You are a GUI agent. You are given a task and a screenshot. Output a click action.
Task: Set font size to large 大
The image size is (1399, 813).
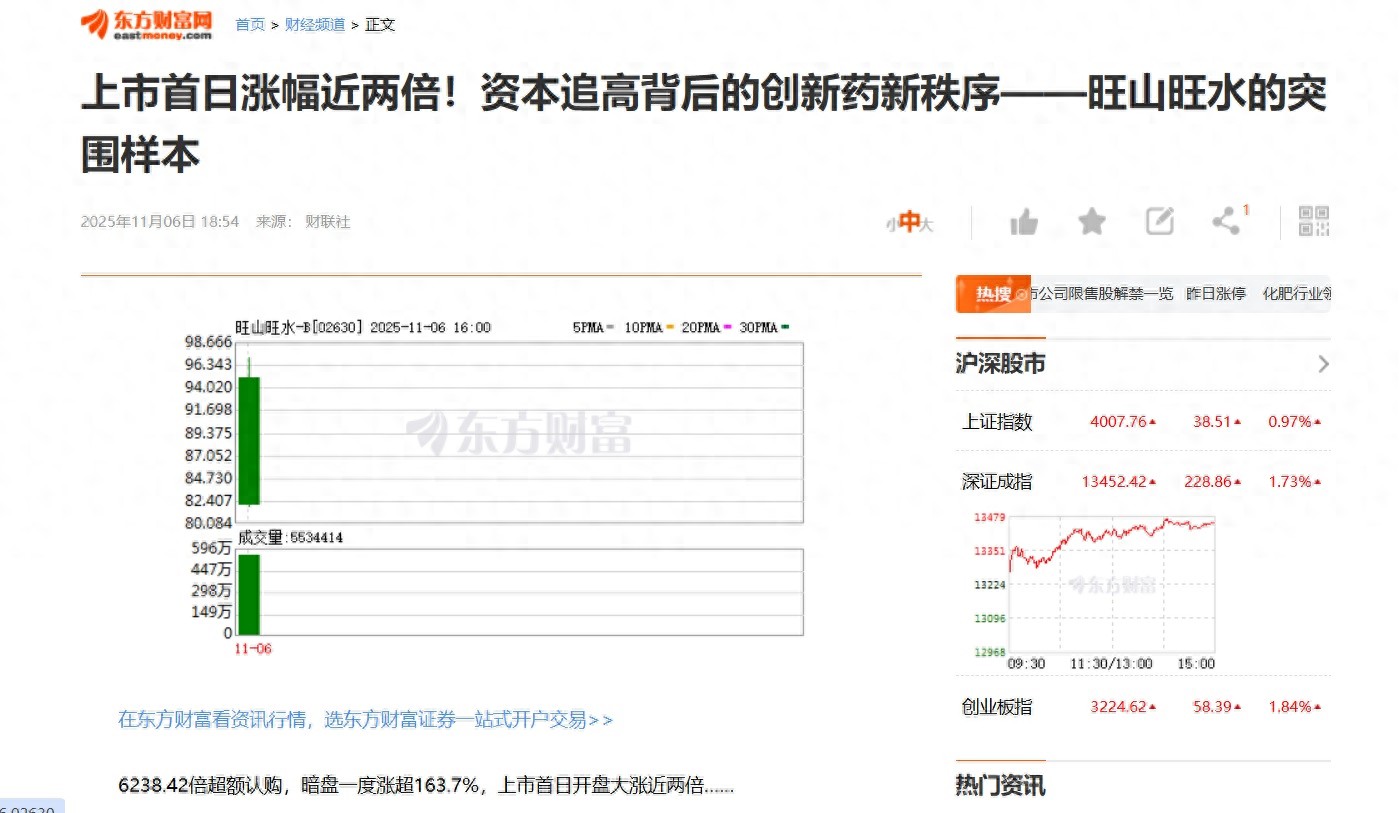[926, 224]
